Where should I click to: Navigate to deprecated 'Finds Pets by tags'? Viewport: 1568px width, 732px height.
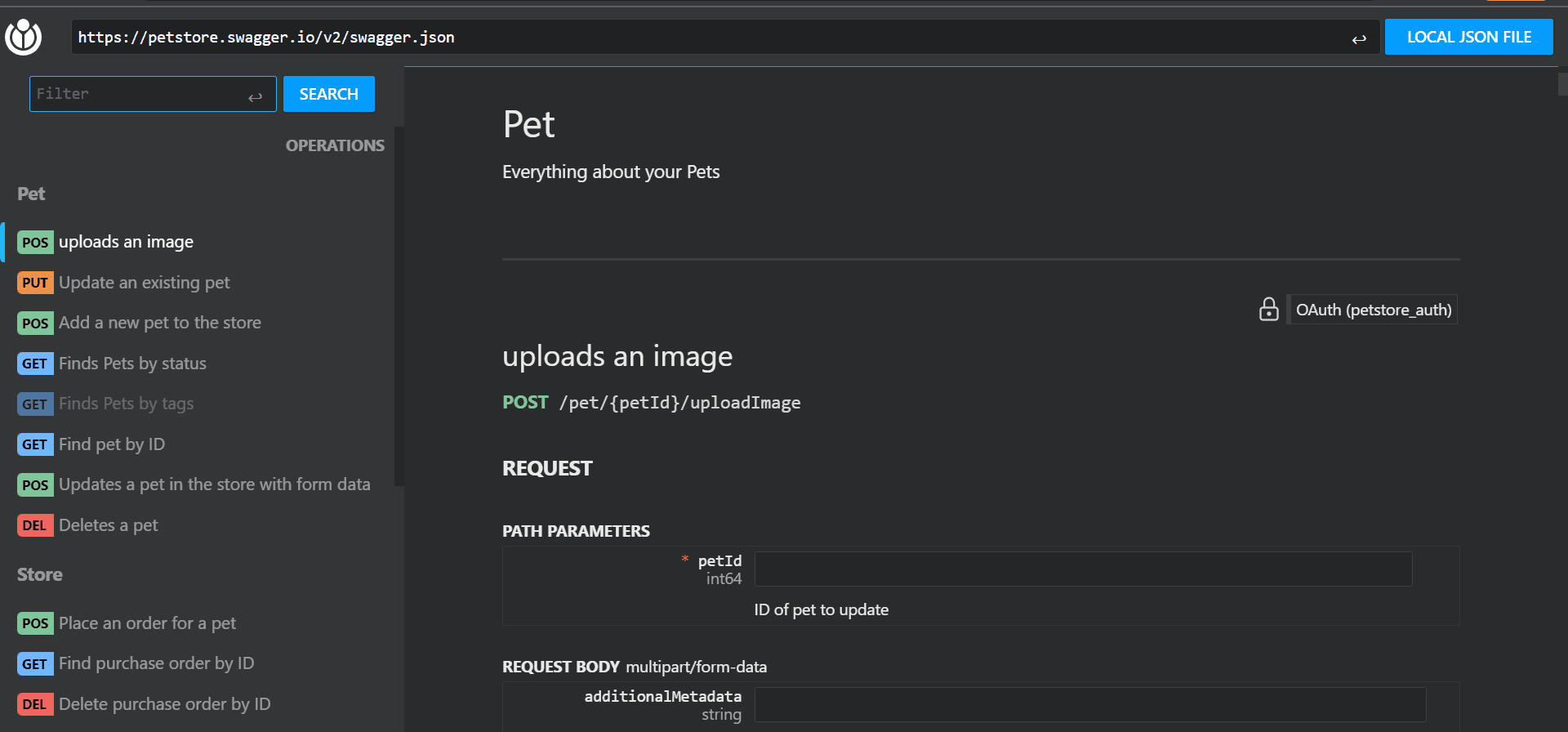click(126, 404)
